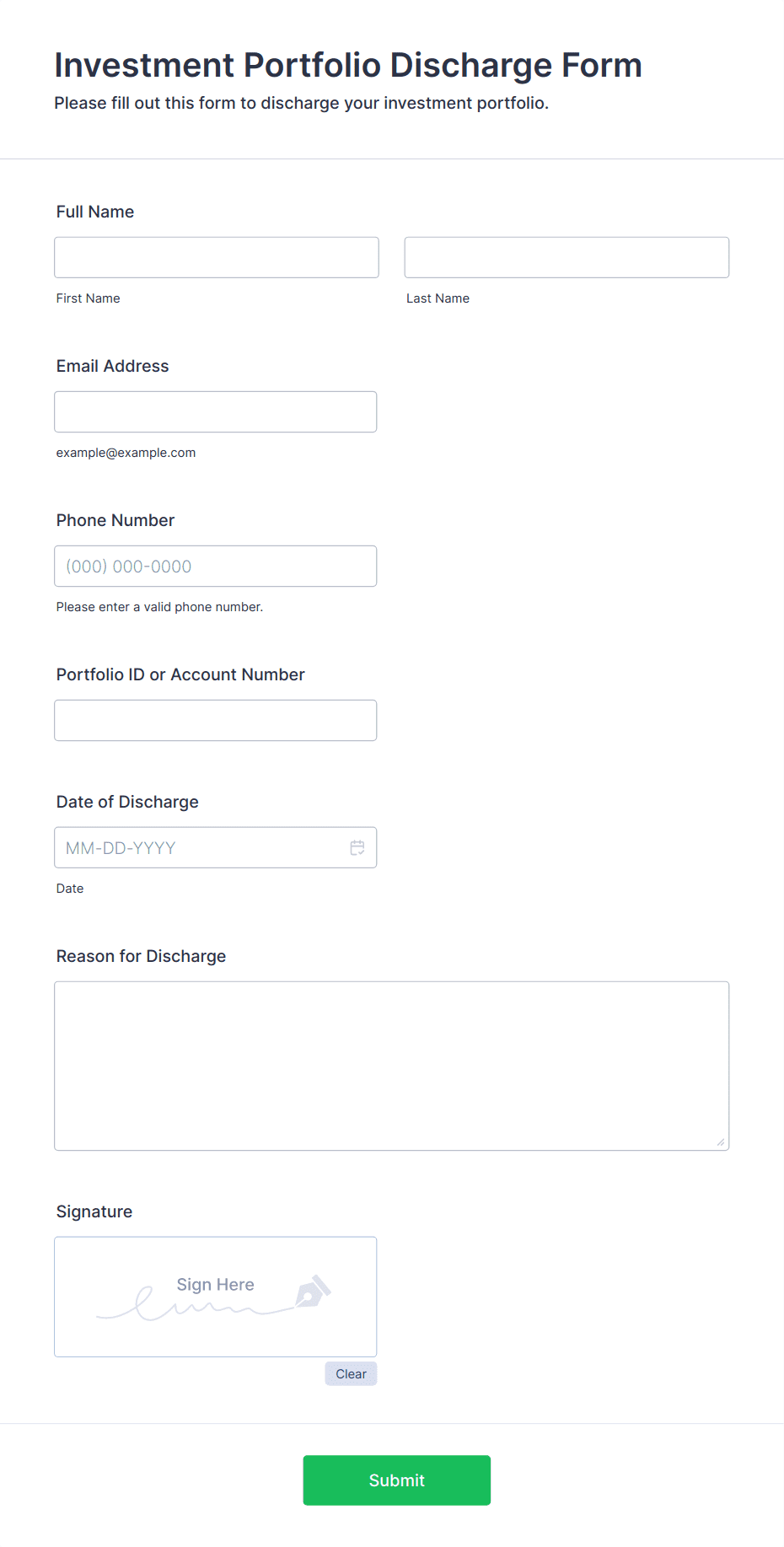The height and width of the screenshot is (1547, 784).
Task: Click the Phone Number label
Action: [x=115, y=520]
